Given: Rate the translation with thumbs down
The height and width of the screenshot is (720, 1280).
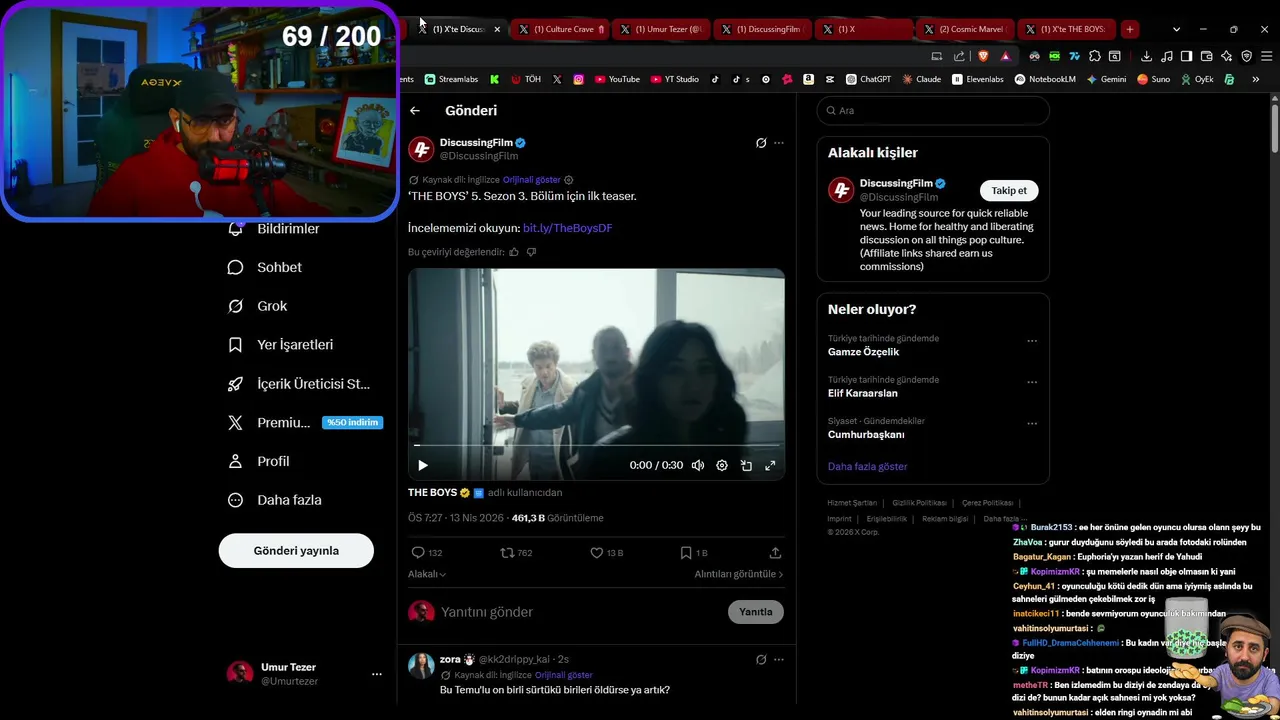Looking at the screenshot, I should pos(531,252).
